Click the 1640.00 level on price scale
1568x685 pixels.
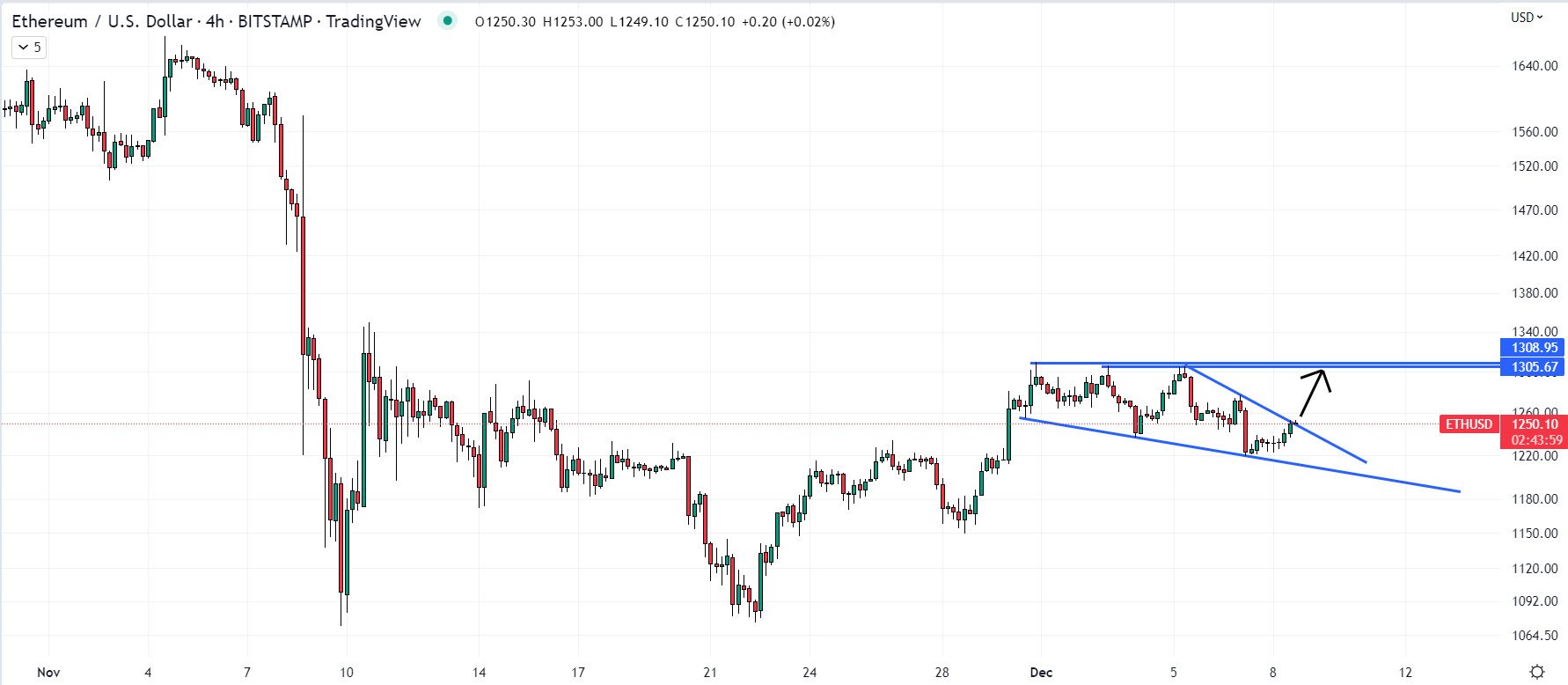tap(1535, 66)
